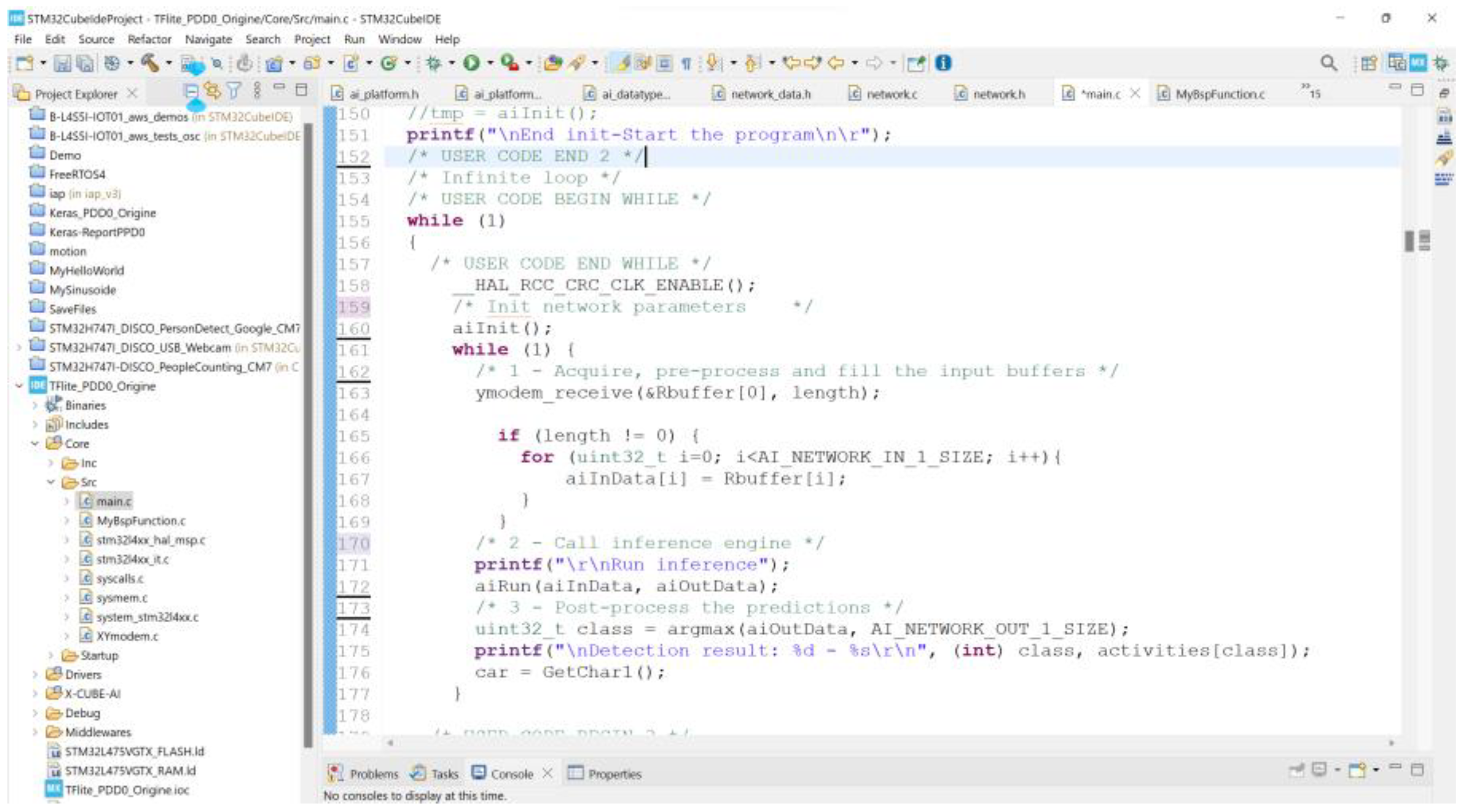1461x812 pixels.
Task: Open the blue information center icon
Action: pos(943,63)
